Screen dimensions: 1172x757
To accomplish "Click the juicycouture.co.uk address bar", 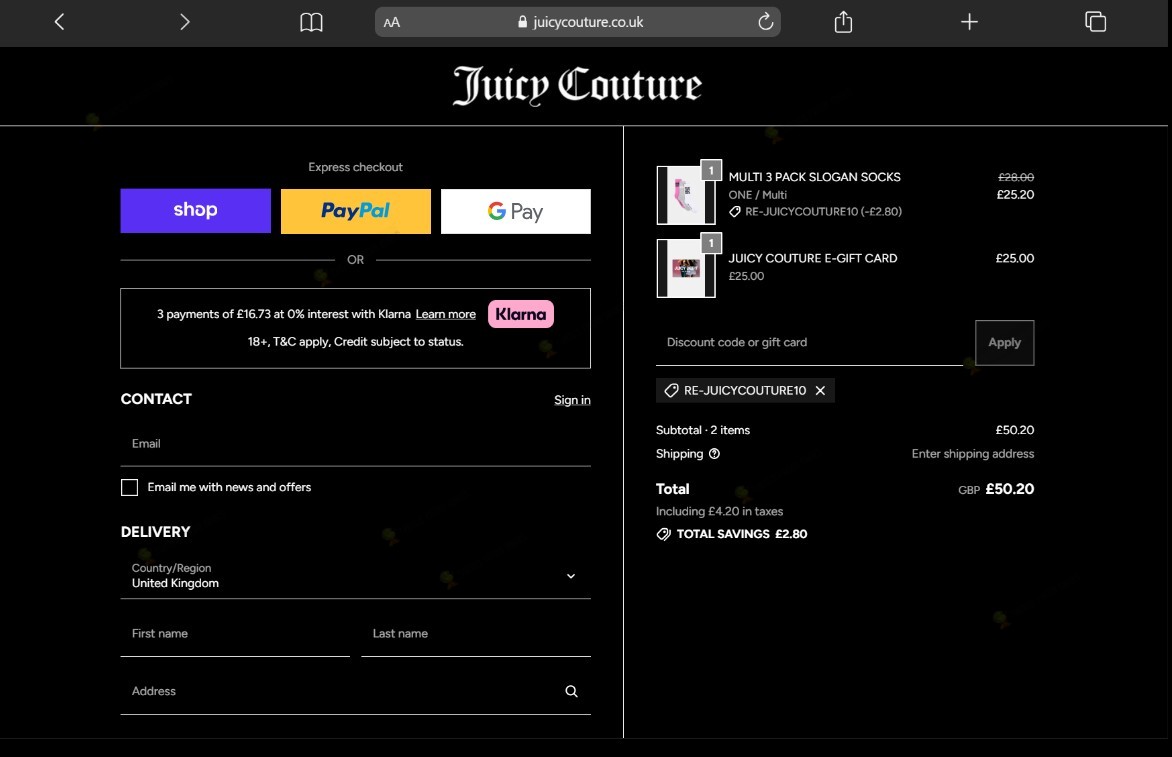I will 578,22.
